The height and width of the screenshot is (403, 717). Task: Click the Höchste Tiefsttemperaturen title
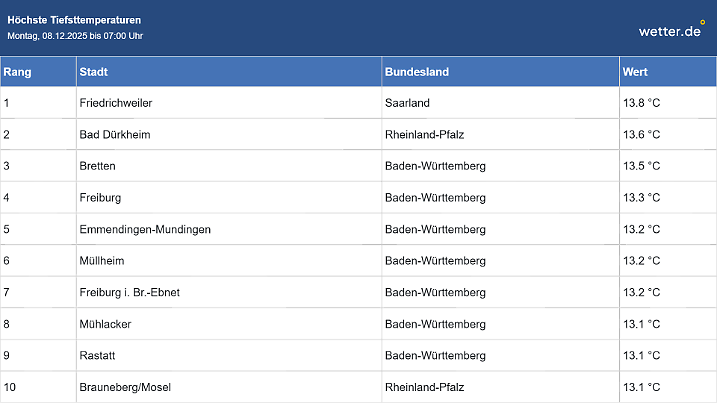click(x=74, y=20)
